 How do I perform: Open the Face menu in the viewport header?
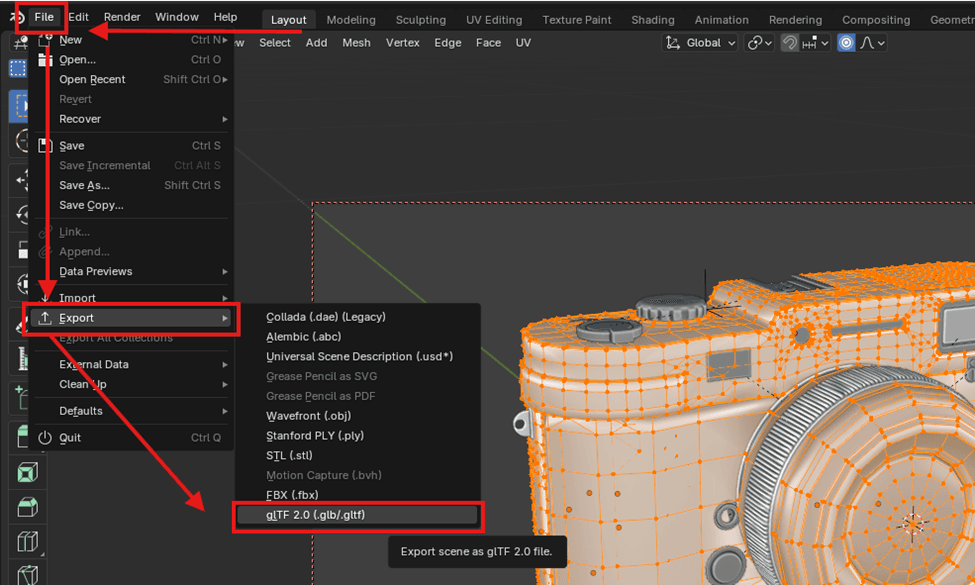[x=488, y=43]
